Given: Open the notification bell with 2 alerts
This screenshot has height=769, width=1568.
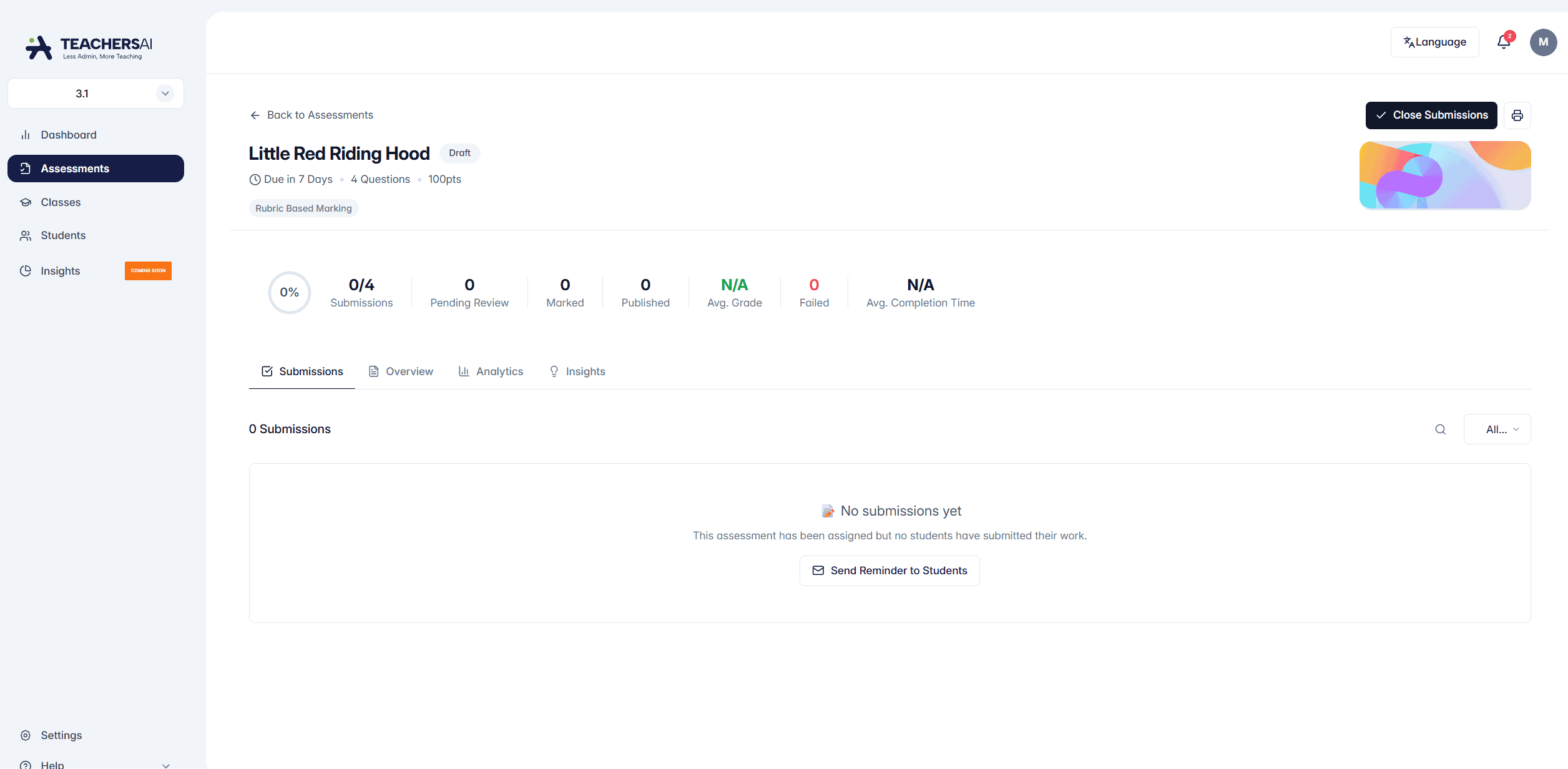Looking at the screenshot, I should click(x=1504, y=42).
